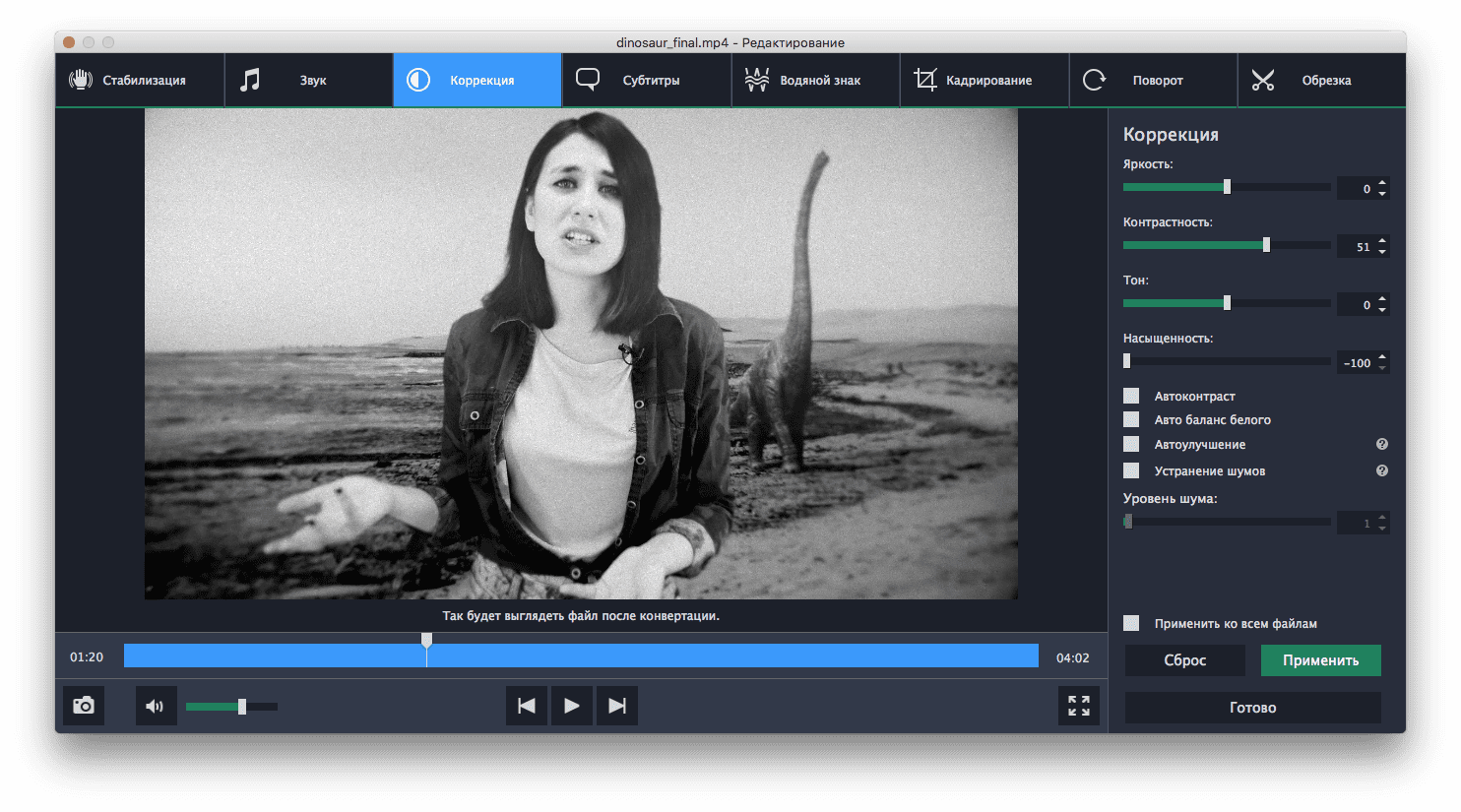Open help for Устранение шумов option
Image resolution: width=1461 pixels, height=812 pixels.
pos(1382,470)
